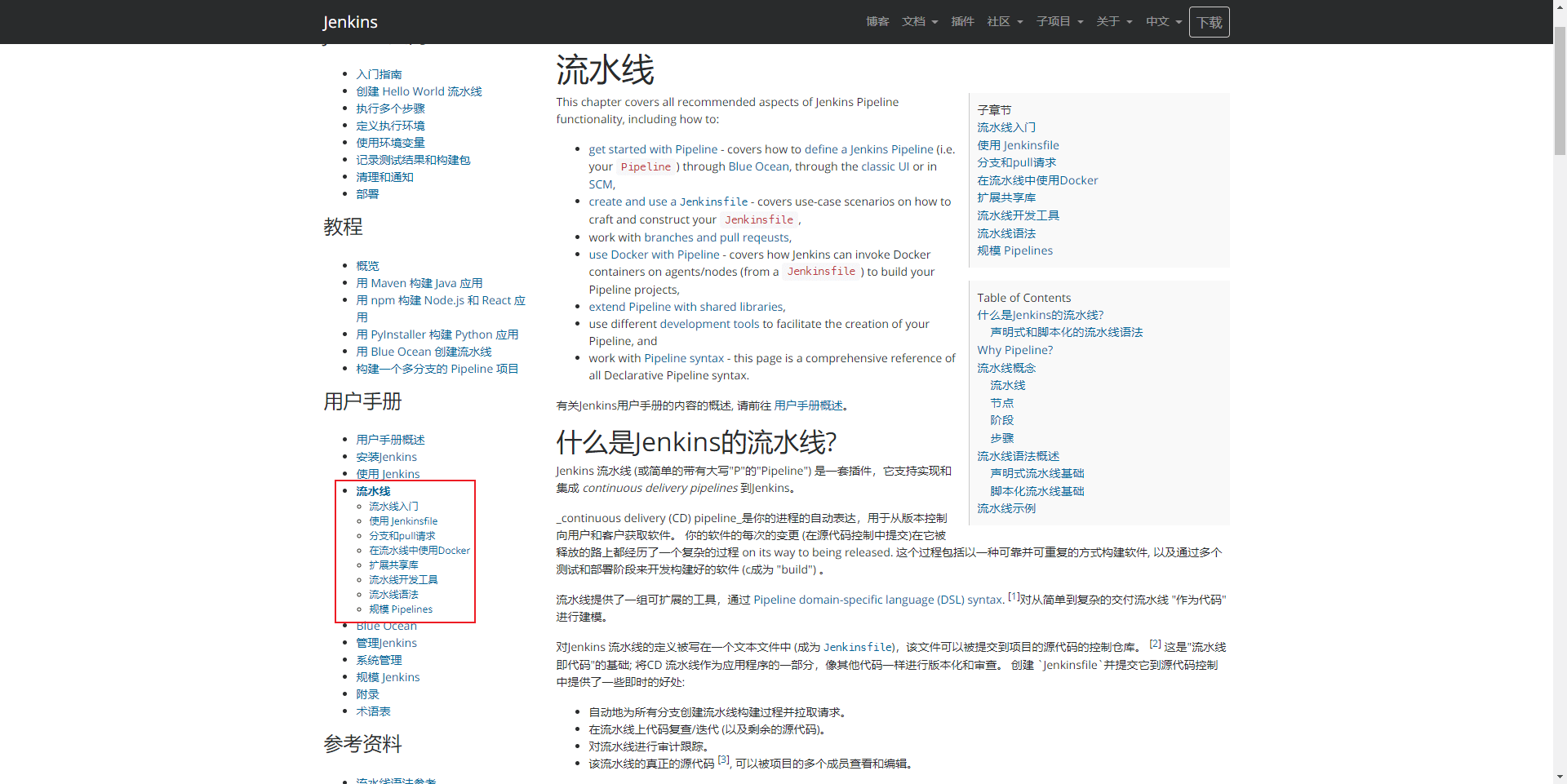Follow 'use Docker with Pipeline' link
This screenshot has height=784, width=1567.
click(x=654, y=255)
